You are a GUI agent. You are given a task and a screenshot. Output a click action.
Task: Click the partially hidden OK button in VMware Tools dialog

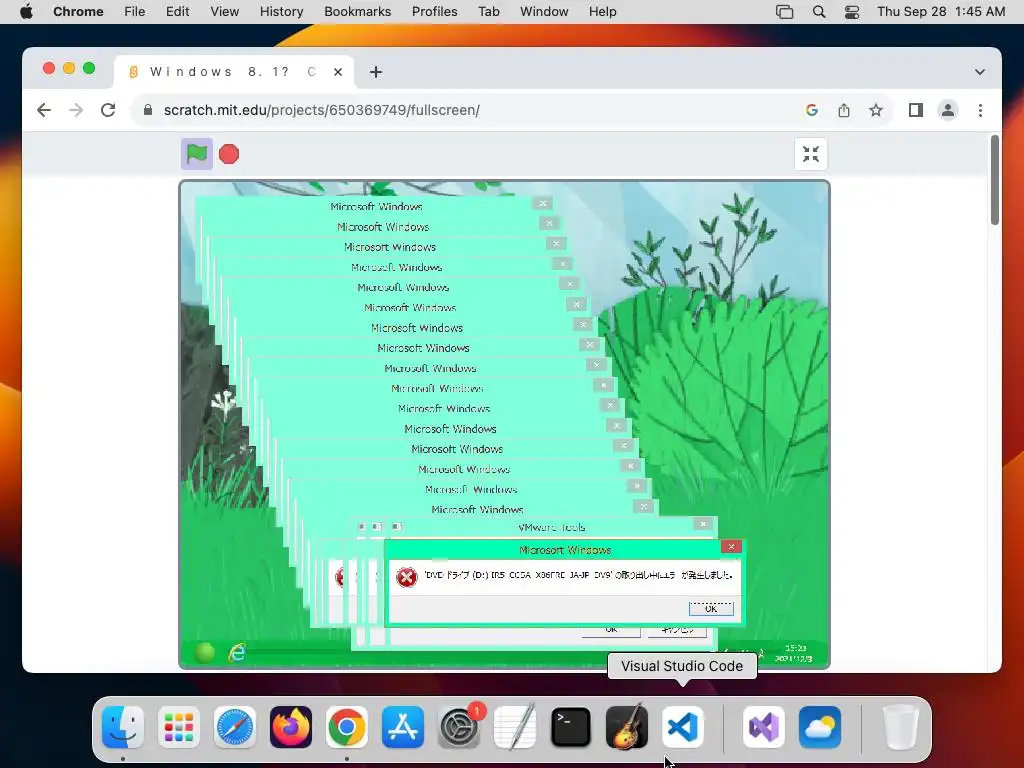pos(611,630)
